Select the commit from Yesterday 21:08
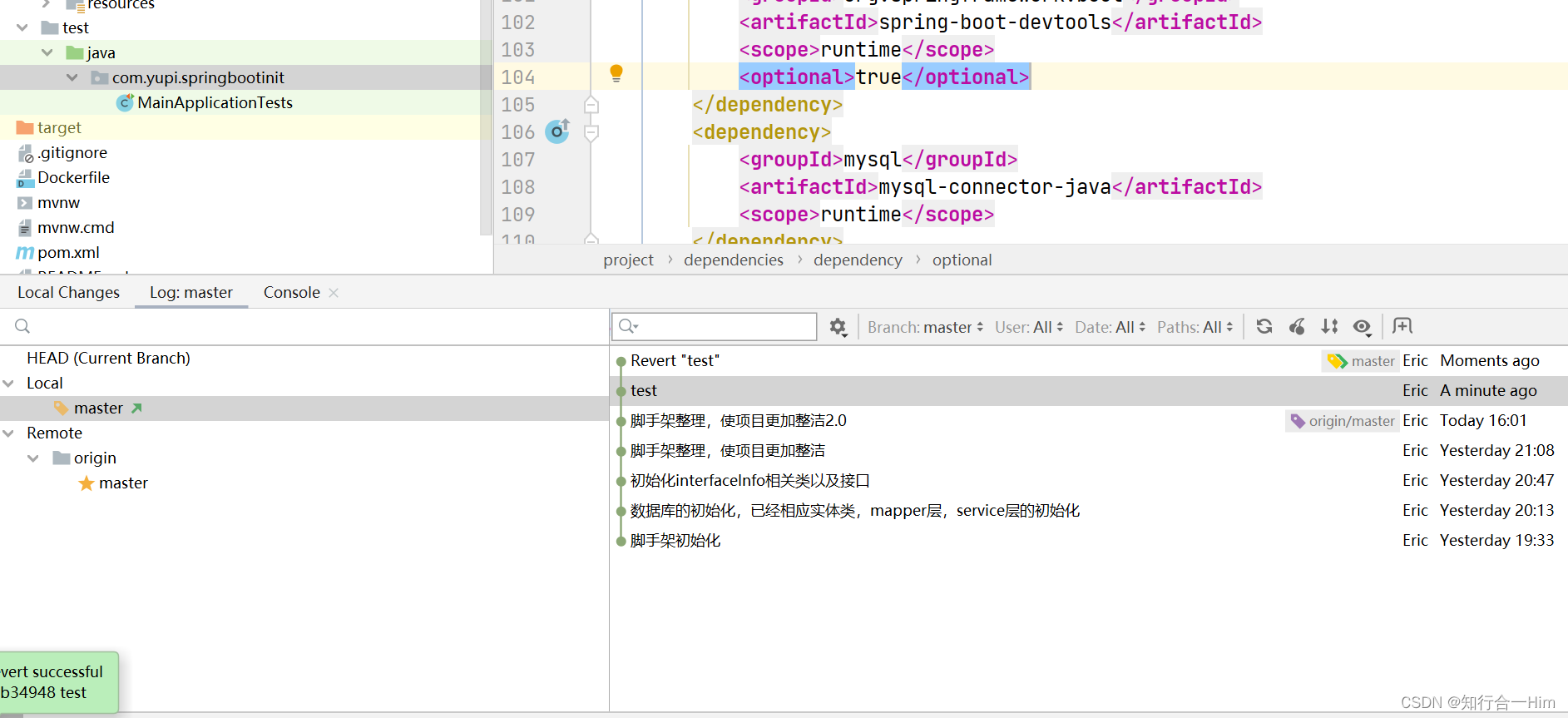The width and height of the screenshot is (1568, 718). [x=1089, y=451]
